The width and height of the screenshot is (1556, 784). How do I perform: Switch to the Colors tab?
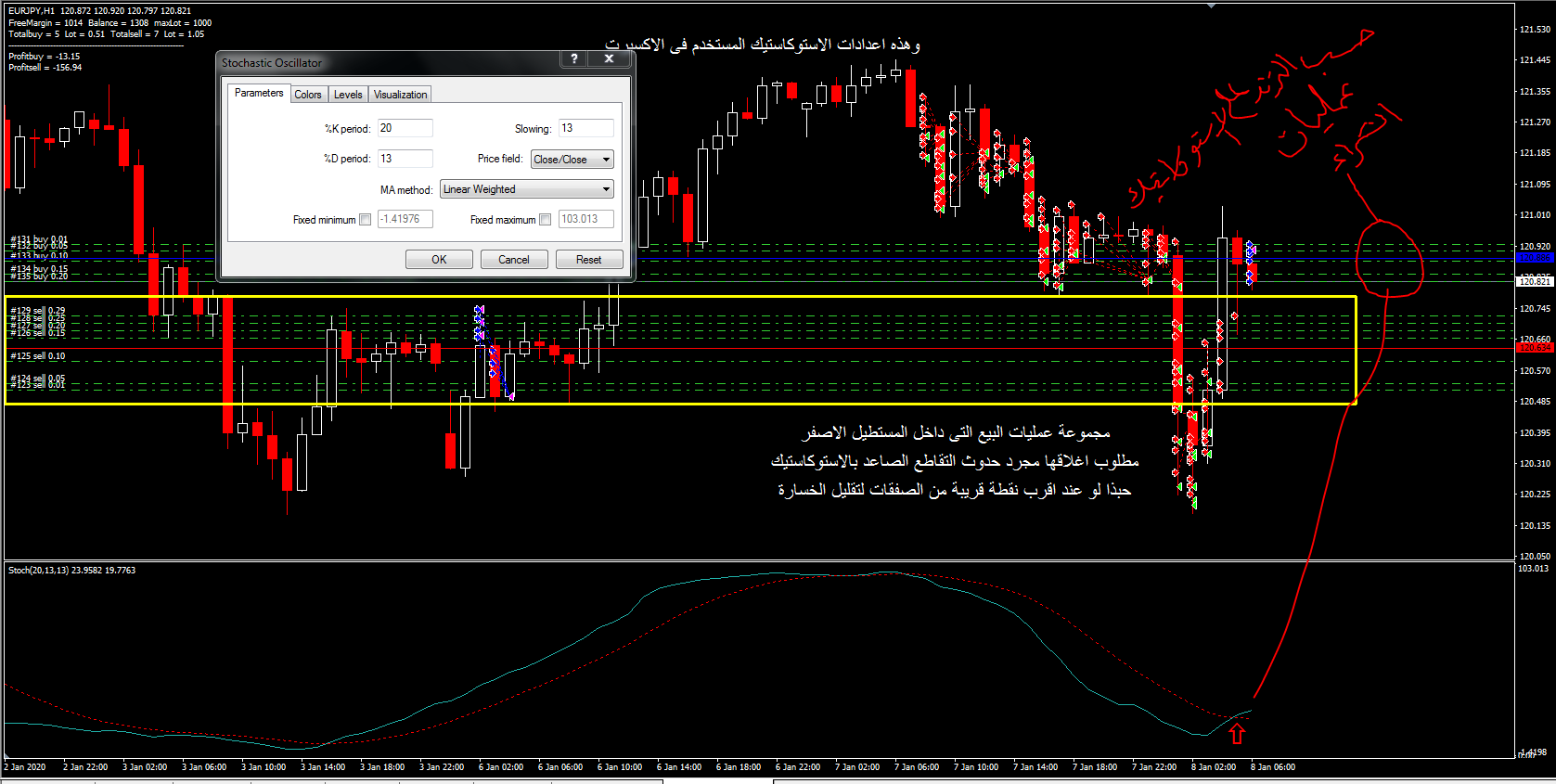[307, 95]
